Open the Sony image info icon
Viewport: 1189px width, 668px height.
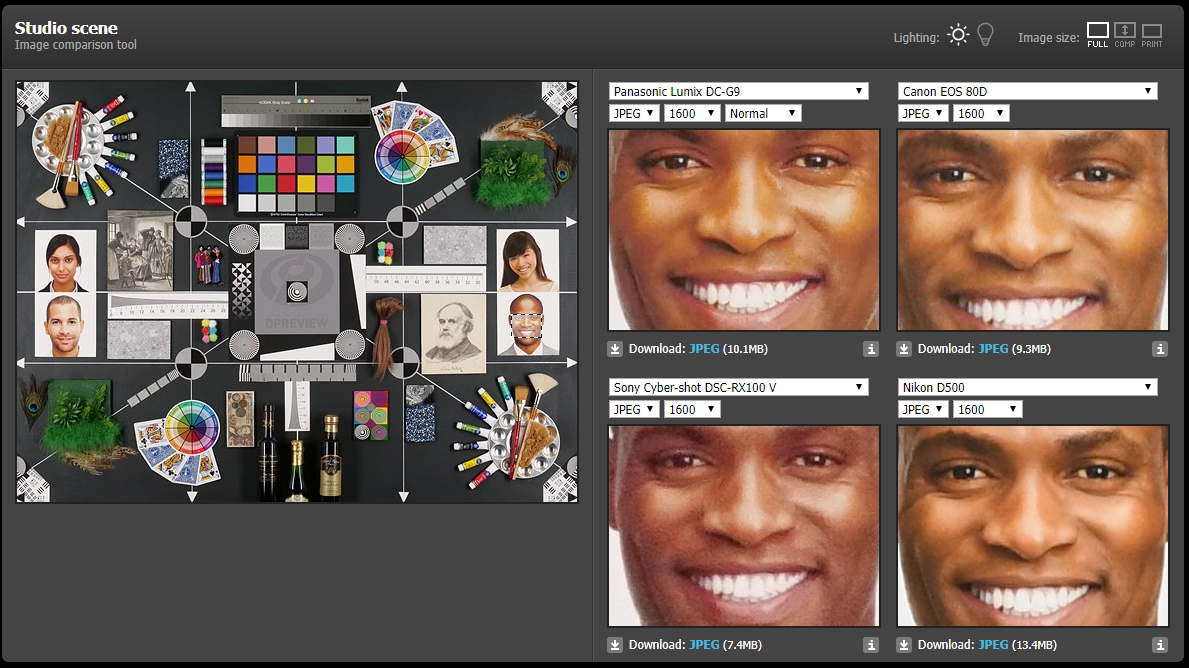coord(871,644)
